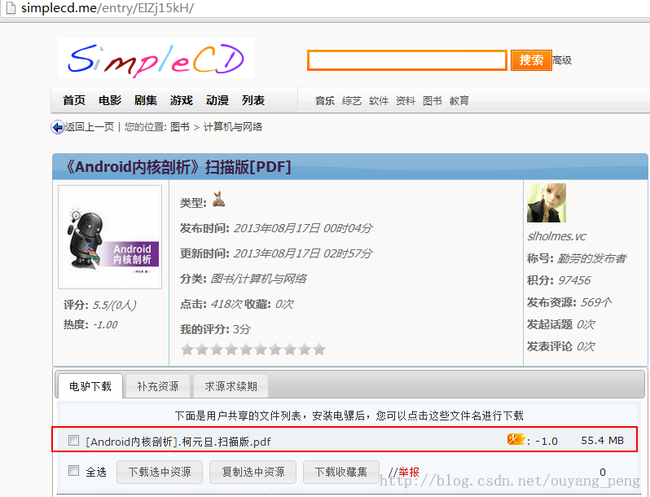
Task: Click the 下载选中资源 button
Action: (x=160, y=472)
